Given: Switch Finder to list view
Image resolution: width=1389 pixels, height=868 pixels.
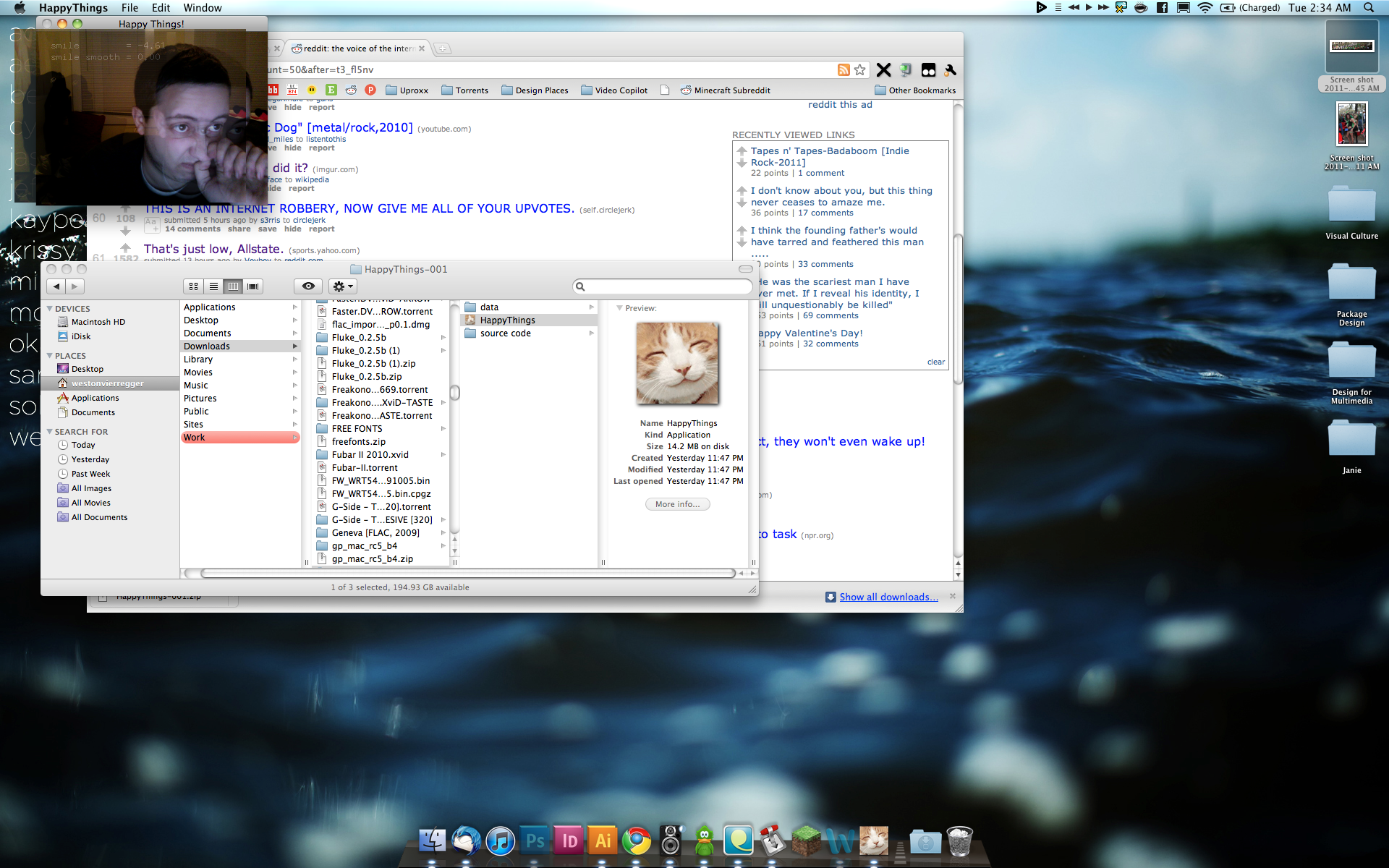Looking at the screenshot, I should [x=213, y=286].
